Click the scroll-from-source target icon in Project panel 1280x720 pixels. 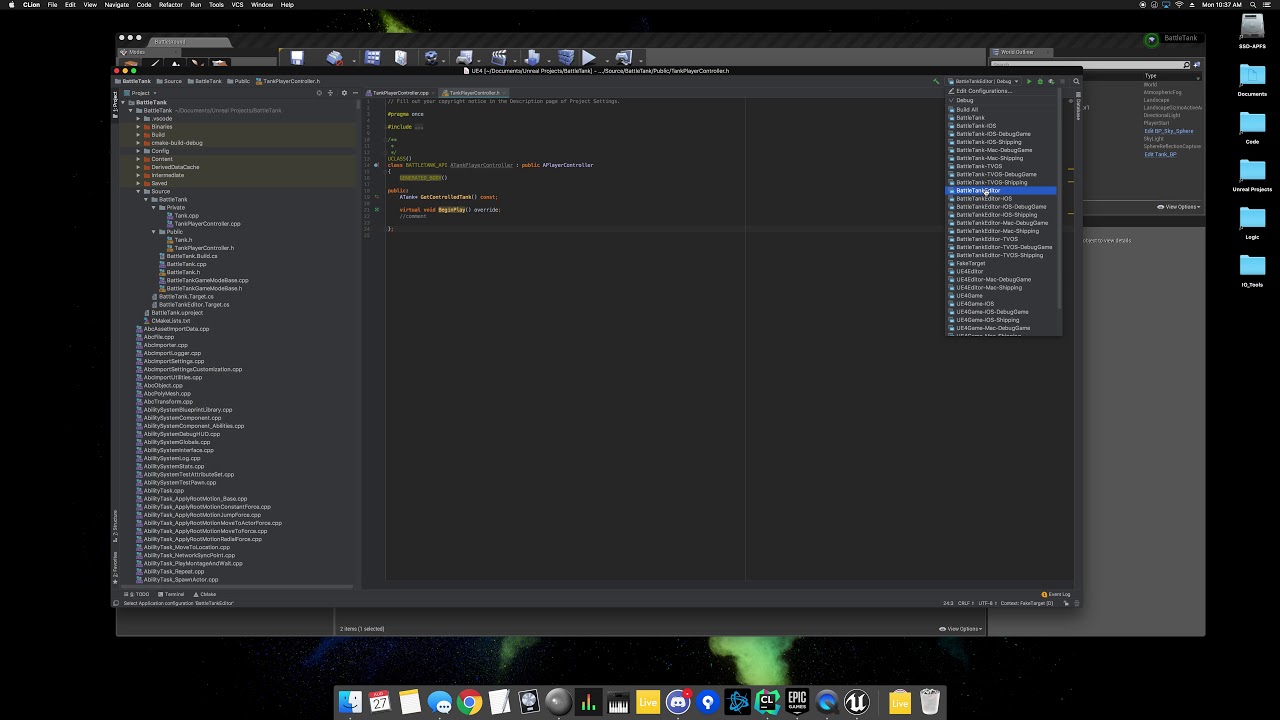pyautogui.click(x=319, y=93)
